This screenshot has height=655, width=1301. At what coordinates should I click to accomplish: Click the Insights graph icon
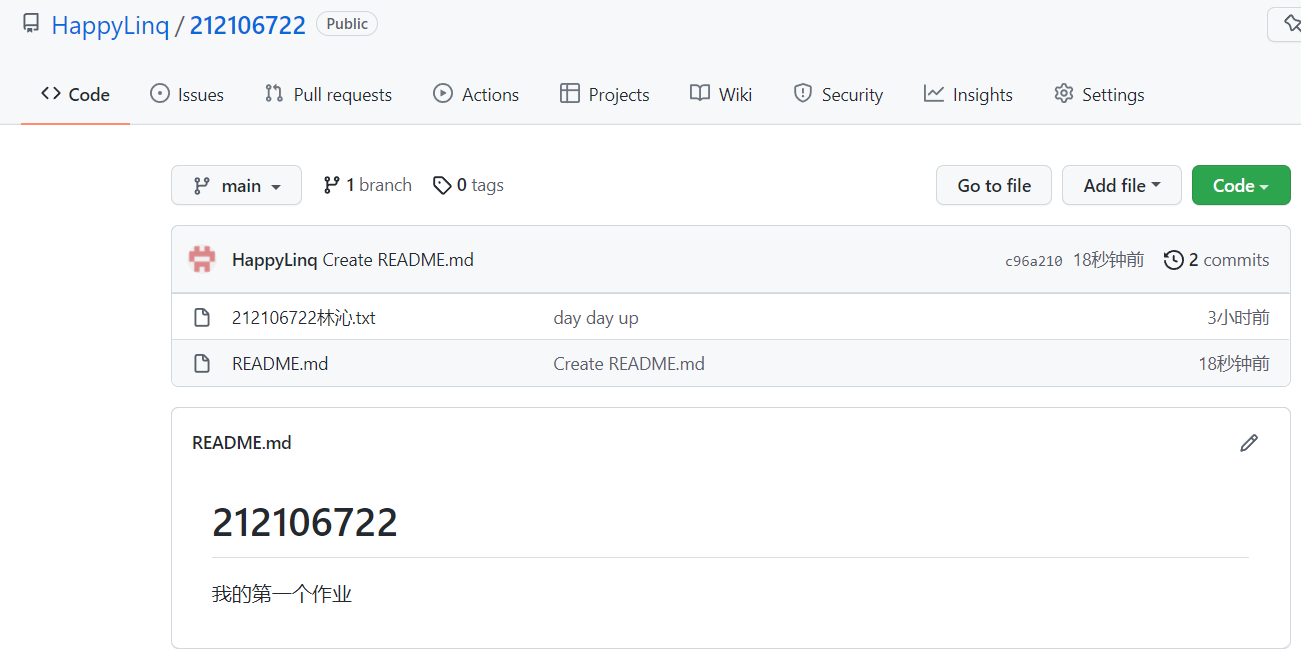[933, 93]
